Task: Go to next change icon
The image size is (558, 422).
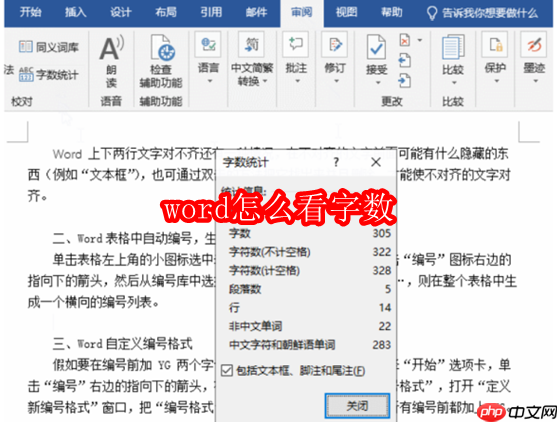Action: (405, 80)
